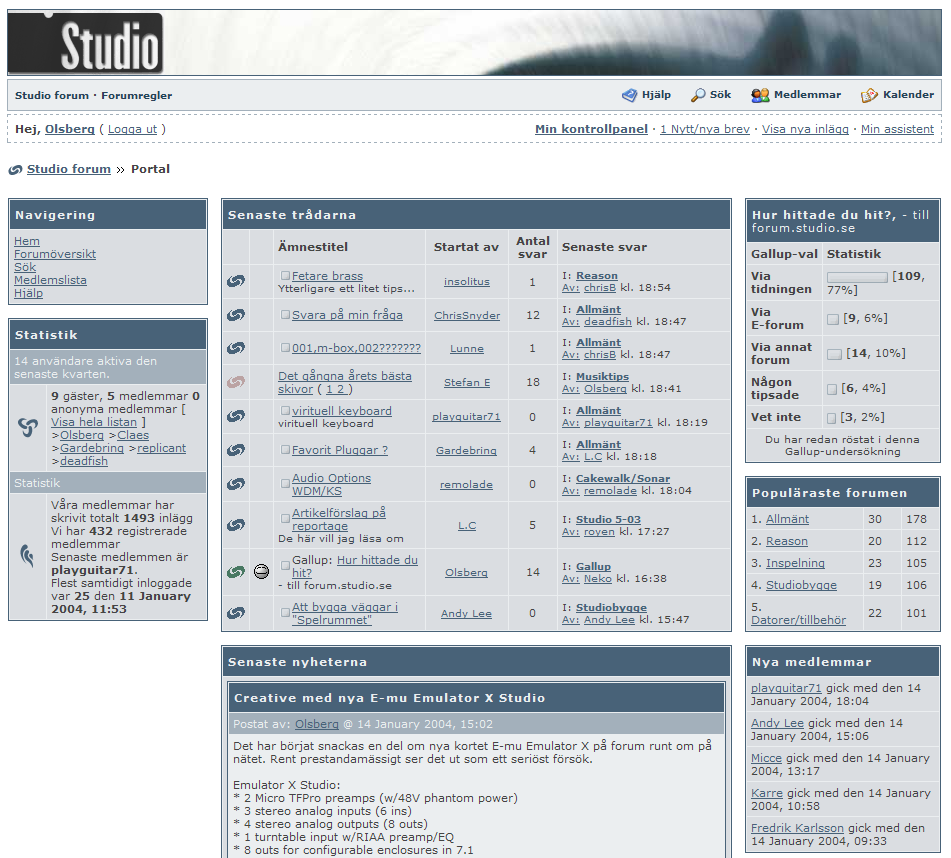
Task: Click the swirl icon beside Studio forum breadcrumb
Action: click(x=15, y=170)
